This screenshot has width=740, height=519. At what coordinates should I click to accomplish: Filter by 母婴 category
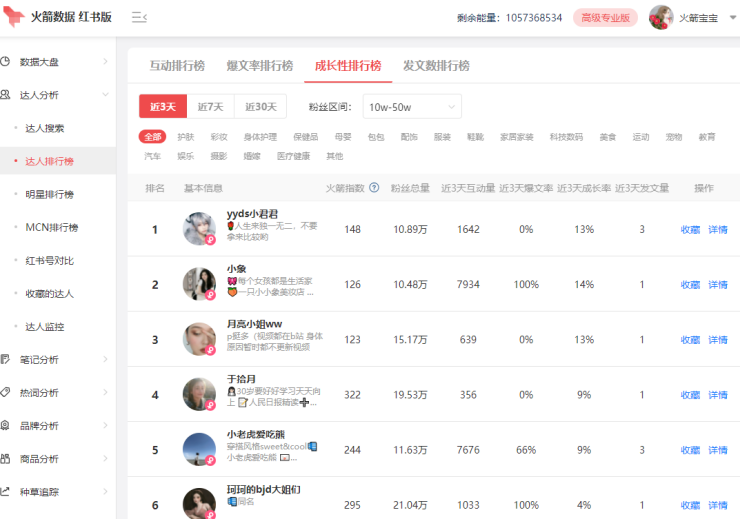coord(343,137)
